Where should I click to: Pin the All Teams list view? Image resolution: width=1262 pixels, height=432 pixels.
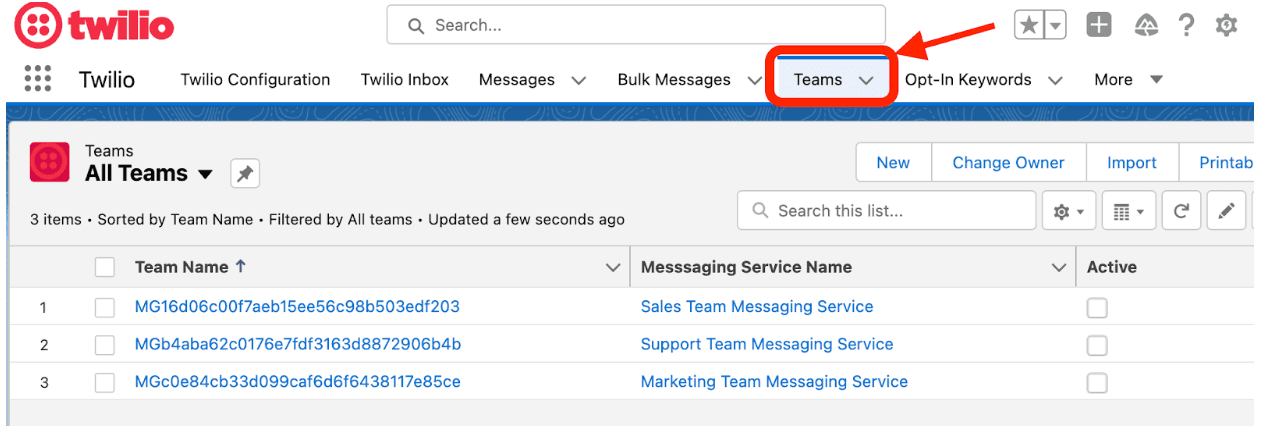pyautogui.click(x=245, y=174)
